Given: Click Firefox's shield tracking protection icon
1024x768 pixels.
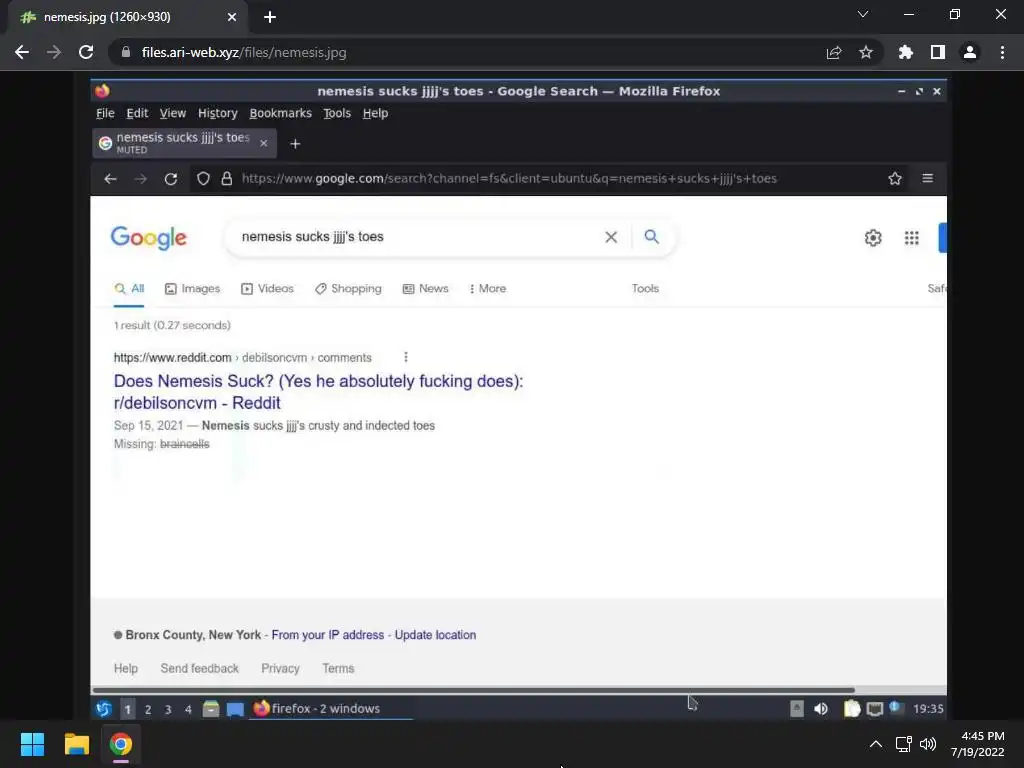Looking at the screenshot, I should 203,178.
